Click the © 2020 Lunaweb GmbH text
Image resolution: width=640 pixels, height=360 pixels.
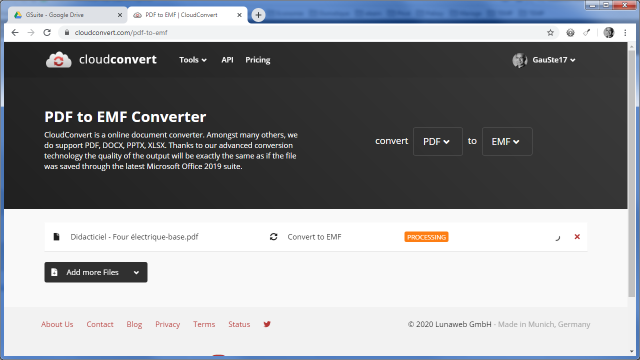[449, 324]
